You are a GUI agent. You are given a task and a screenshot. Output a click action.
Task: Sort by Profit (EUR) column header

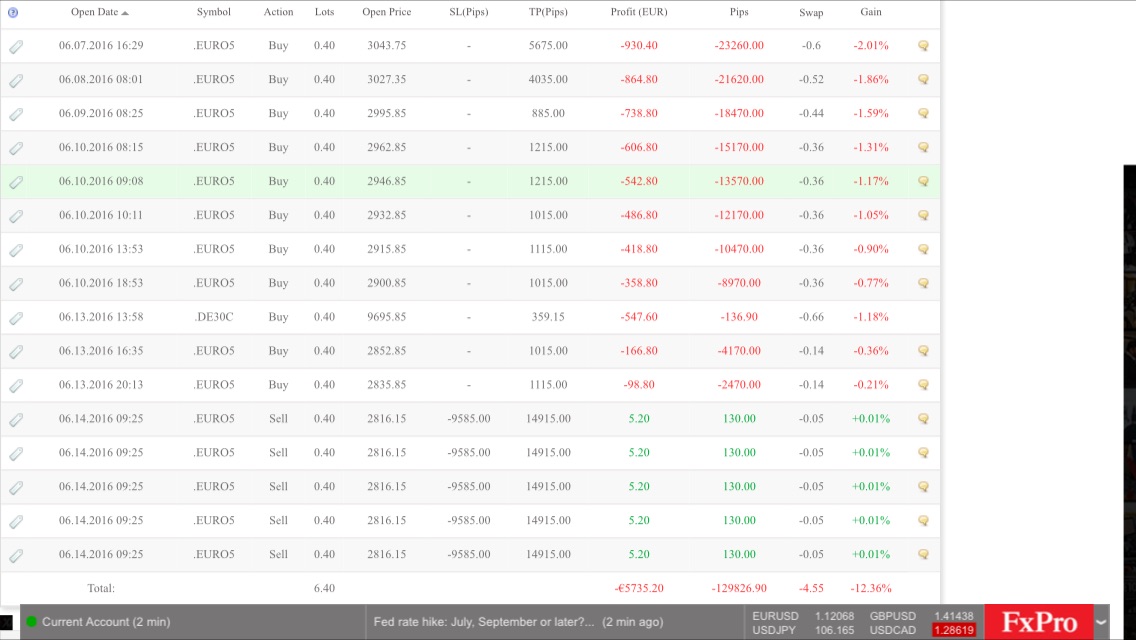638,13
